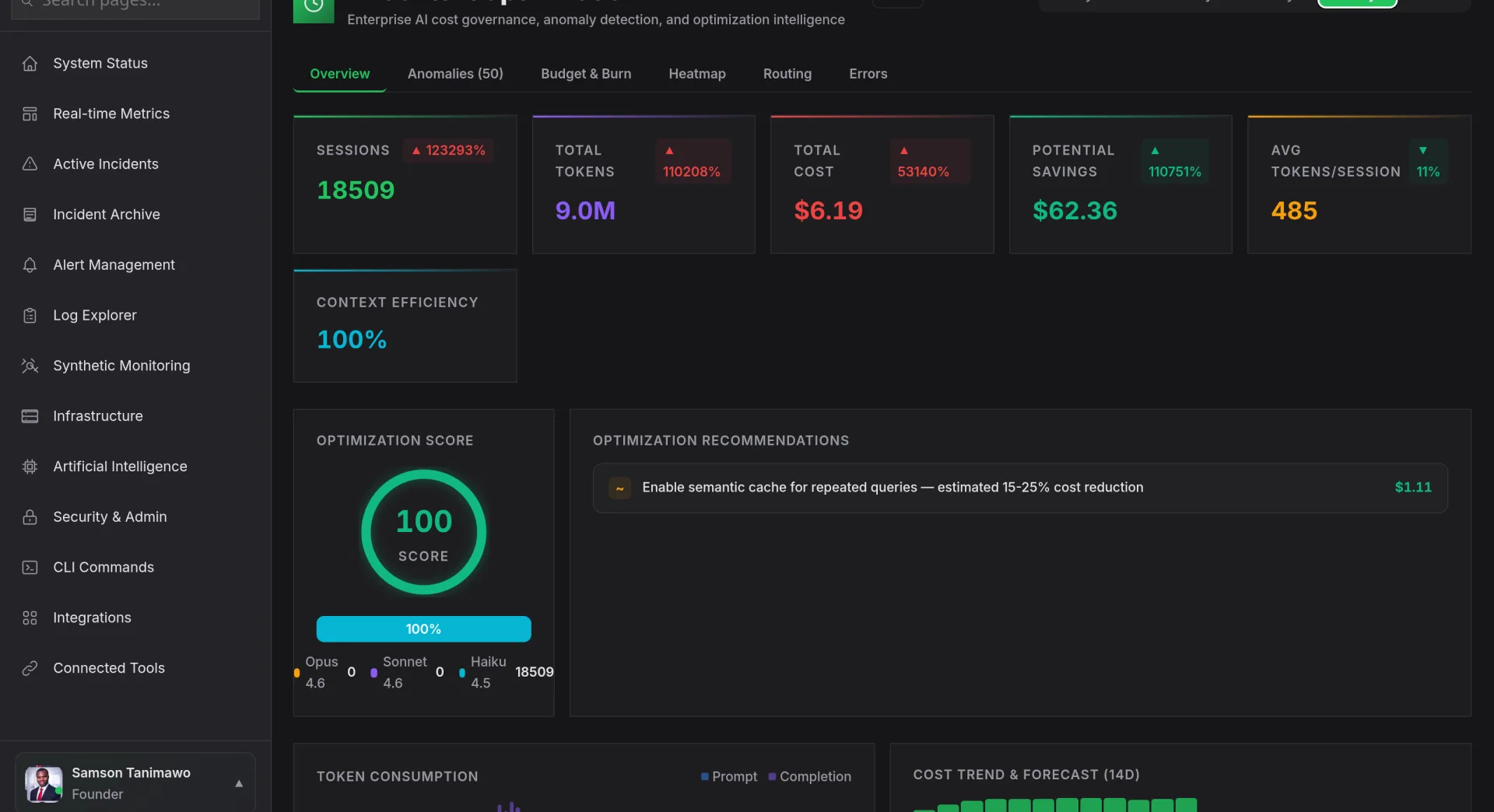1494x812 pixels.
Task: Click inside the Search pages field
Action: click(x=135, y=6)
